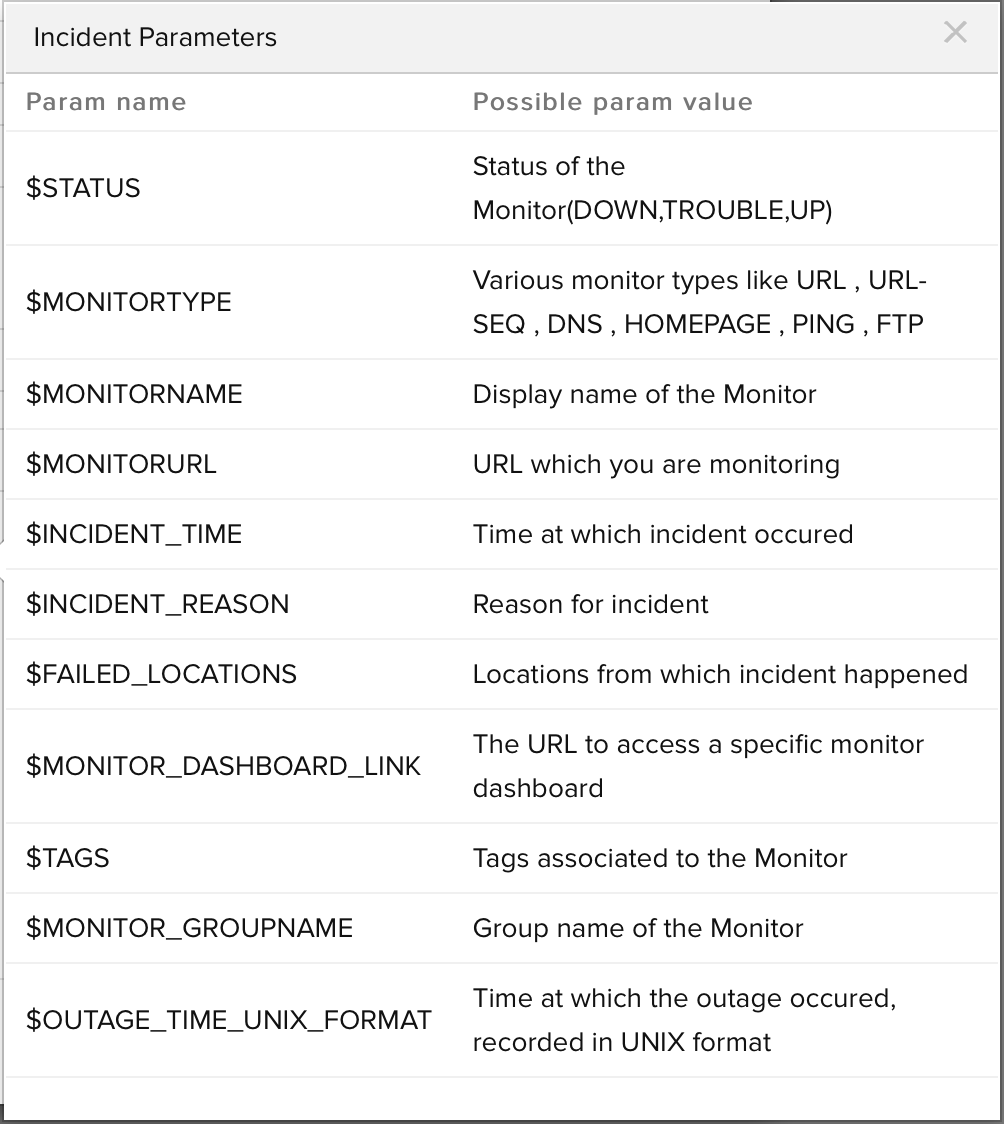Click the $INCIDENT_TIME parameter
Viewport: 1004px width, 1124px height.
pyautogui.click(x=134, y=534)
